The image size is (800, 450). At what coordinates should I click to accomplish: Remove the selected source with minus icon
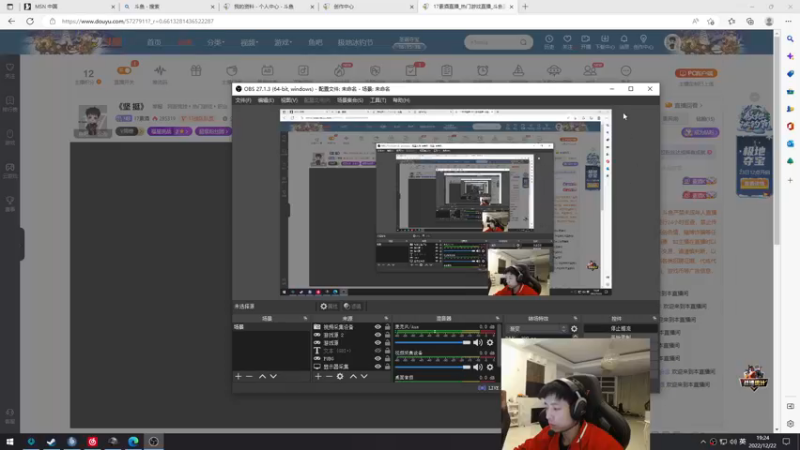329,377
